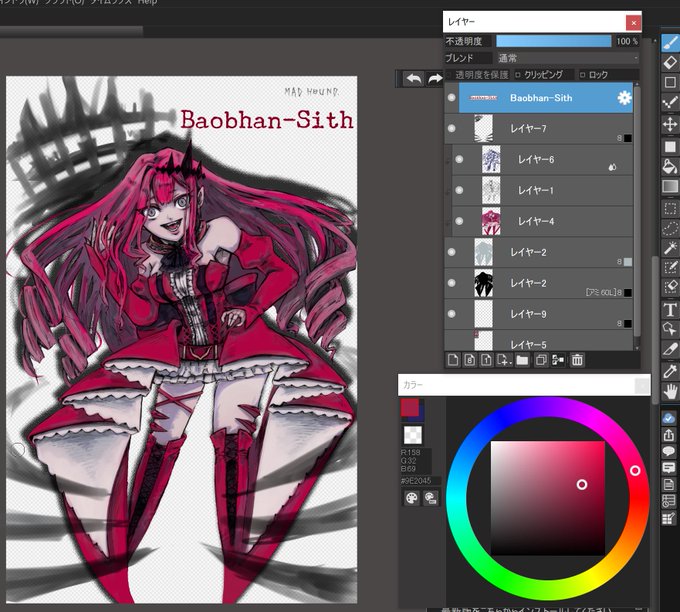Click the 100 % opacity value
The height and width of the screenshot is (612, 680).
(627, 41)
